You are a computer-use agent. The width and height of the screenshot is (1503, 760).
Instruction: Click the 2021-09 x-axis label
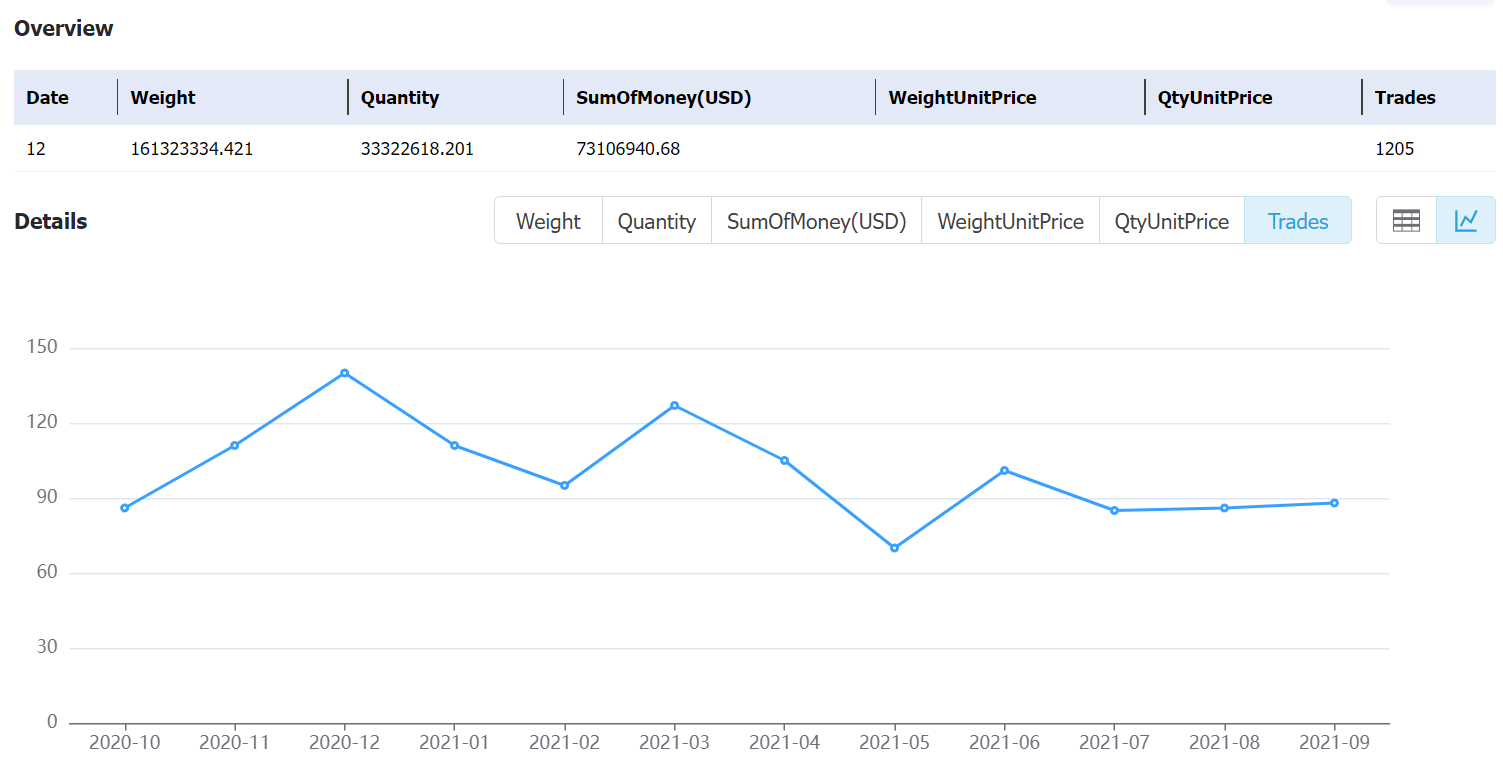pos(1335,743)
